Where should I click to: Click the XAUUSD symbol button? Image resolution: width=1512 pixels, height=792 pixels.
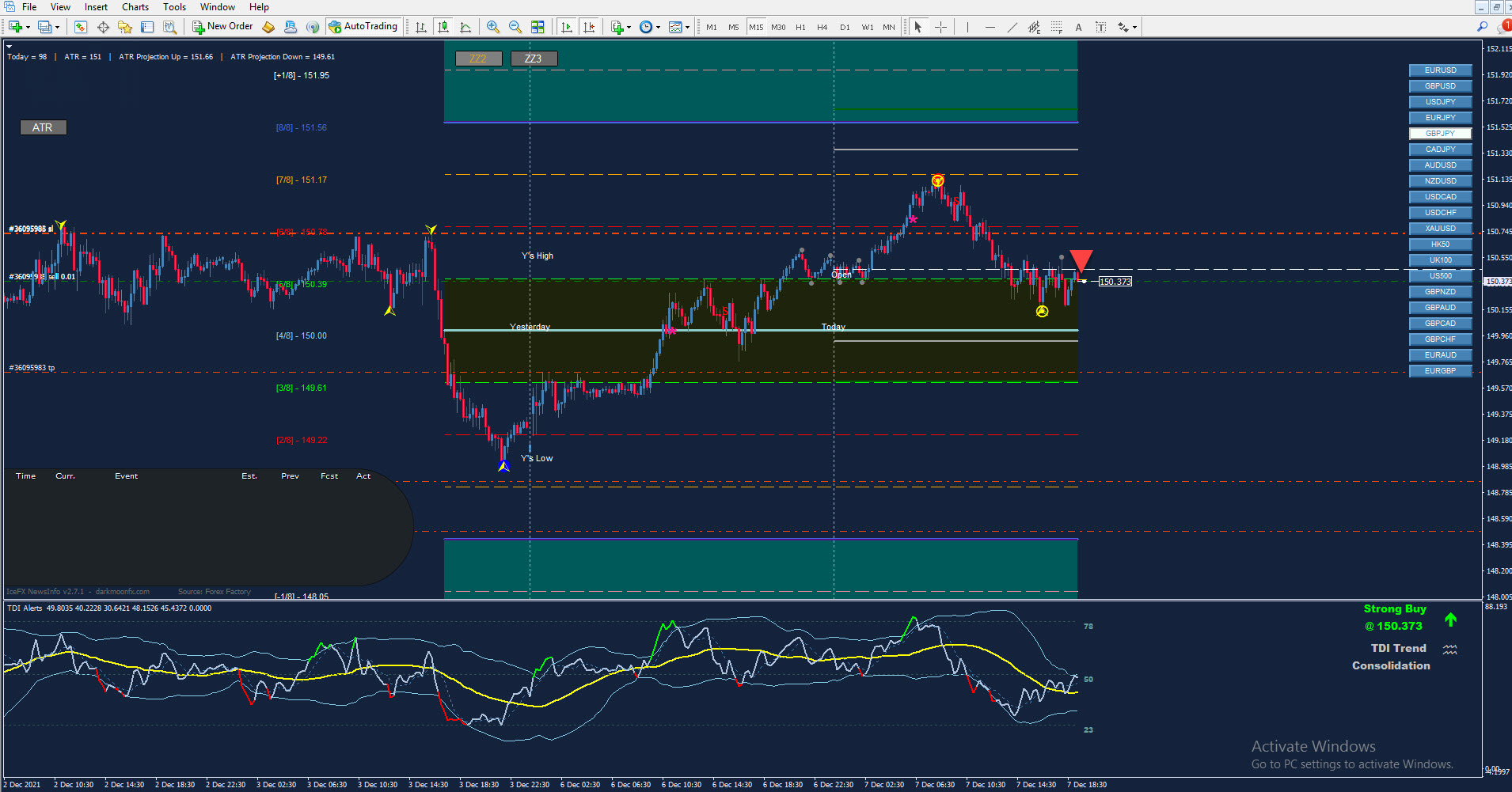(1440, 229)
